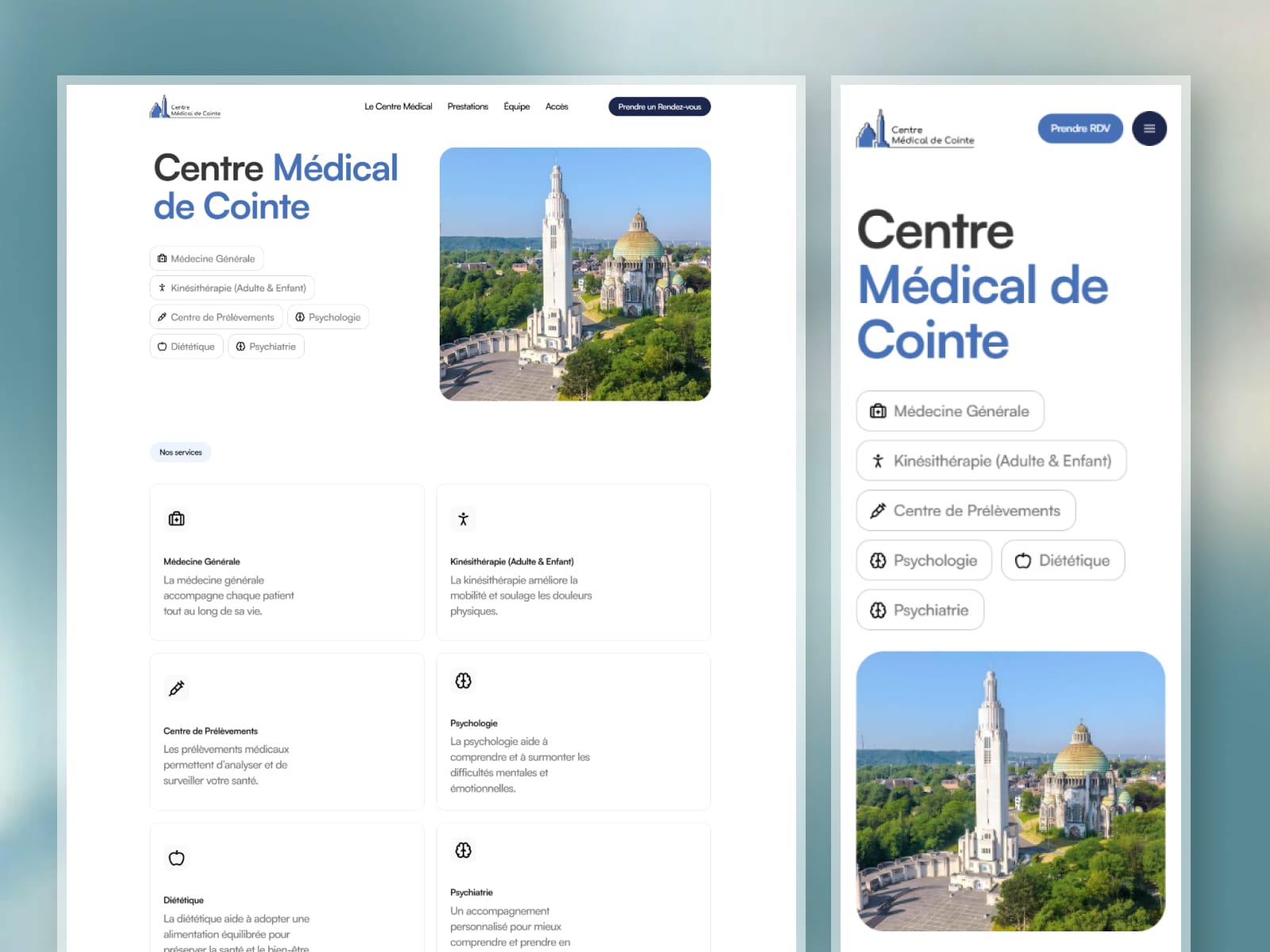
Task: Open the Accès nav item
Action: pos(556,106)
